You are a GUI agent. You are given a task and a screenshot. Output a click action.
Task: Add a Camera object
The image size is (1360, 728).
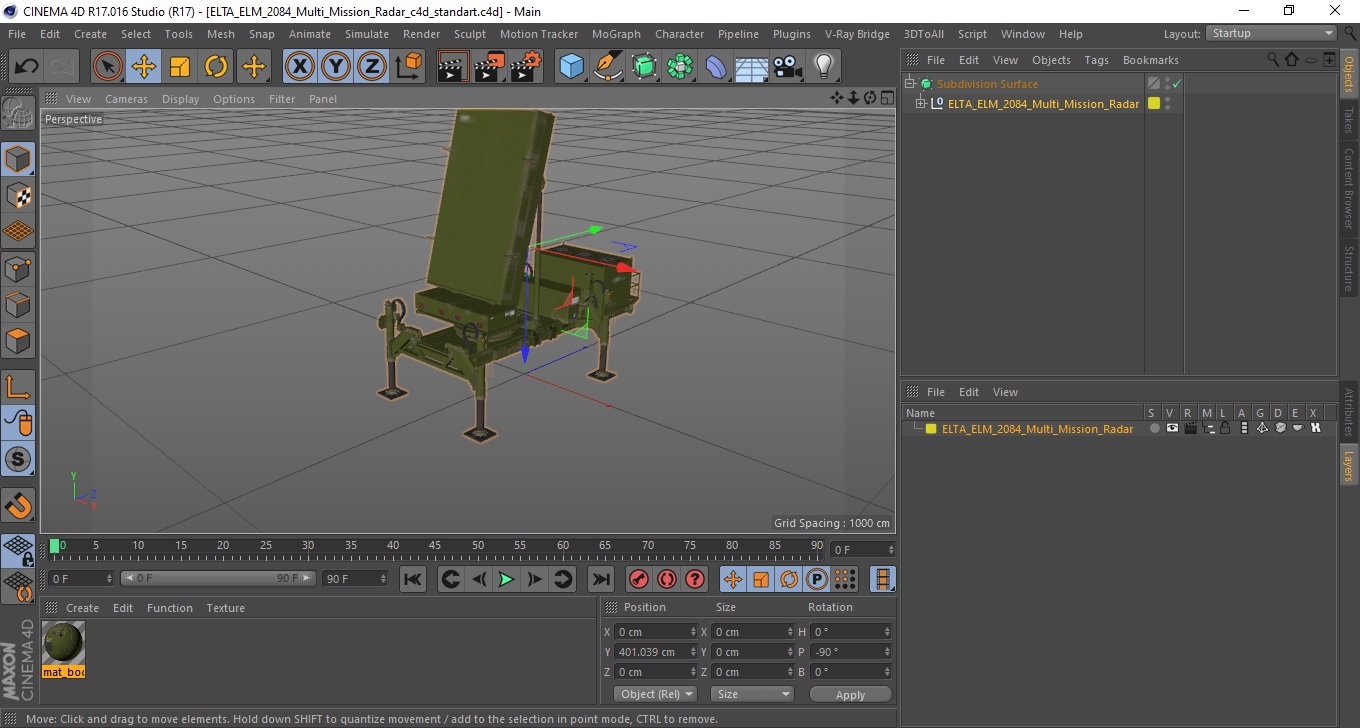[787, 67]
